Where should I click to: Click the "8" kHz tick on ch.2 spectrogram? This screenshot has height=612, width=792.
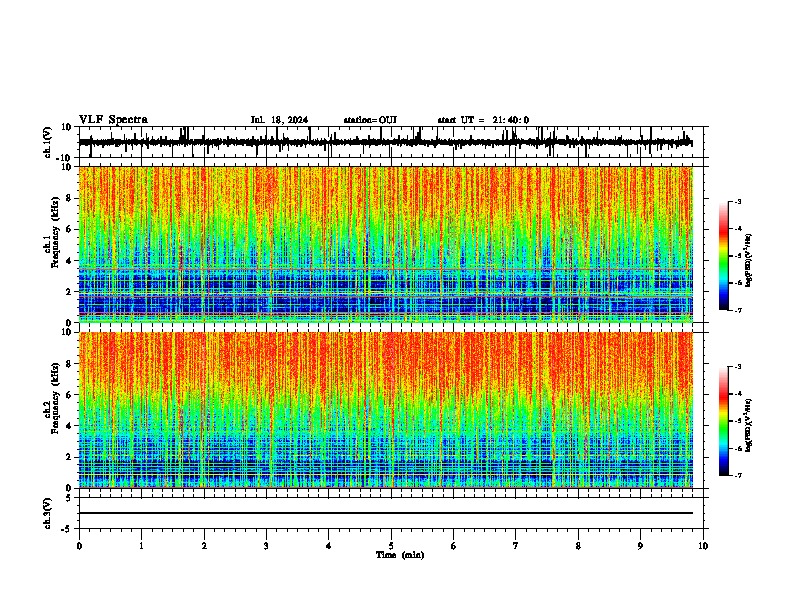click(x=69, y=364)
